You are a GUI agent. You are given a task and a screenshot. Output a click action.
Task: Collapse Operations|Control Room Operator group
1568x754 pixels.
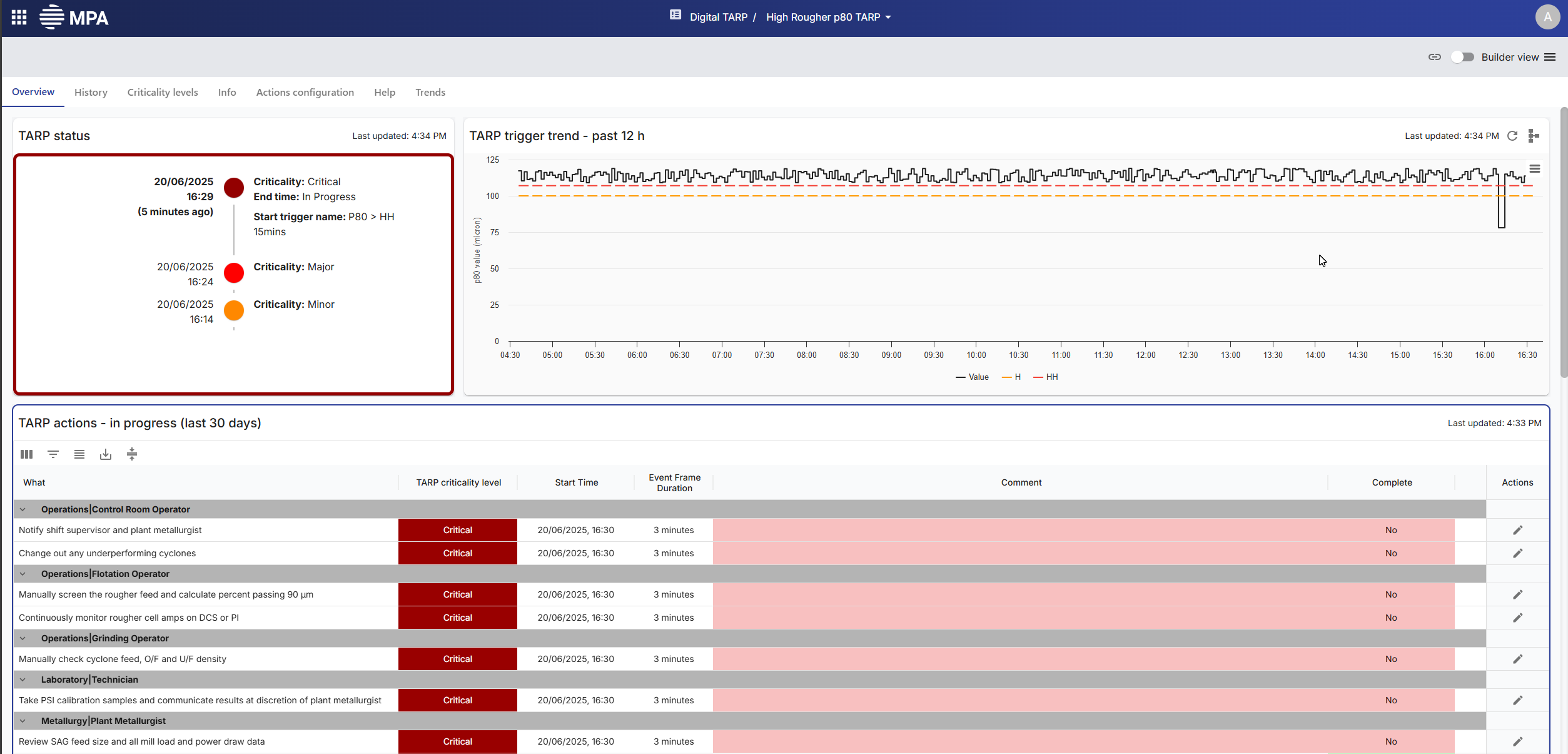pyautogui.click(x=23, y=509)
